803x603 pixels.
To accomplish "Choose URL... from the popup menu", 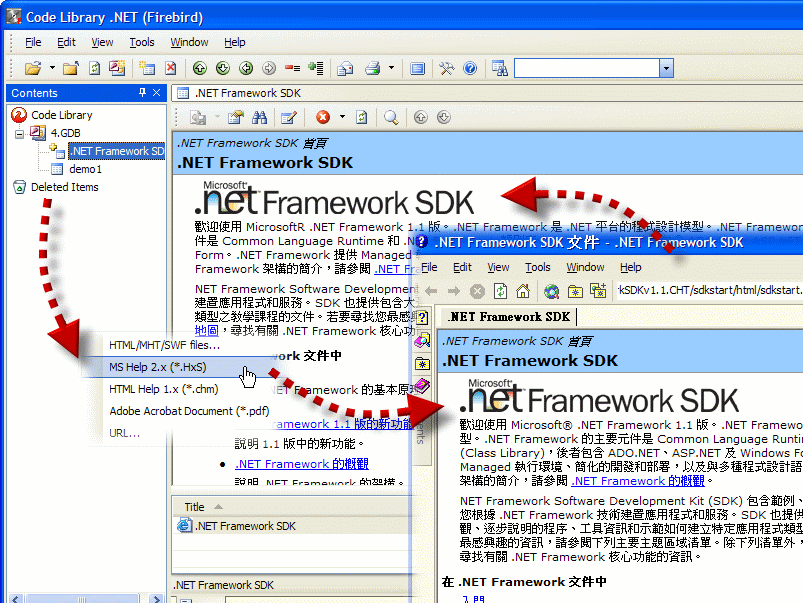I will click(124, 433).
